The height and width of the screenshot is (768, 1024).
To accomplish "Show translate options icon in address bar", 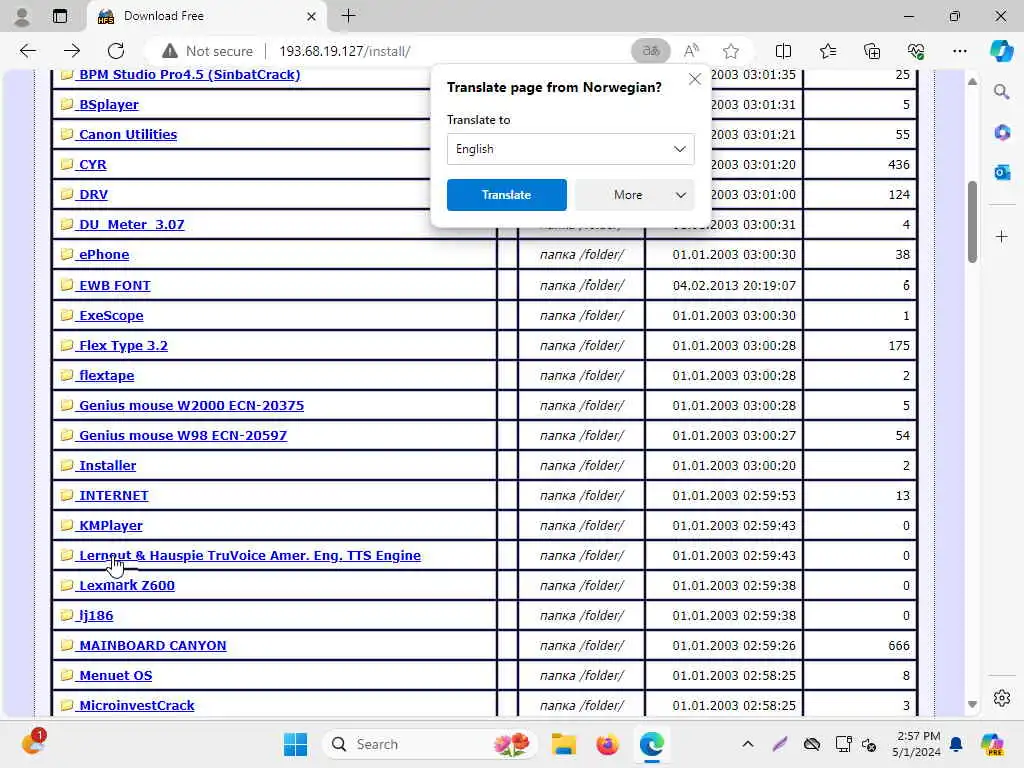I will (650, 51).
